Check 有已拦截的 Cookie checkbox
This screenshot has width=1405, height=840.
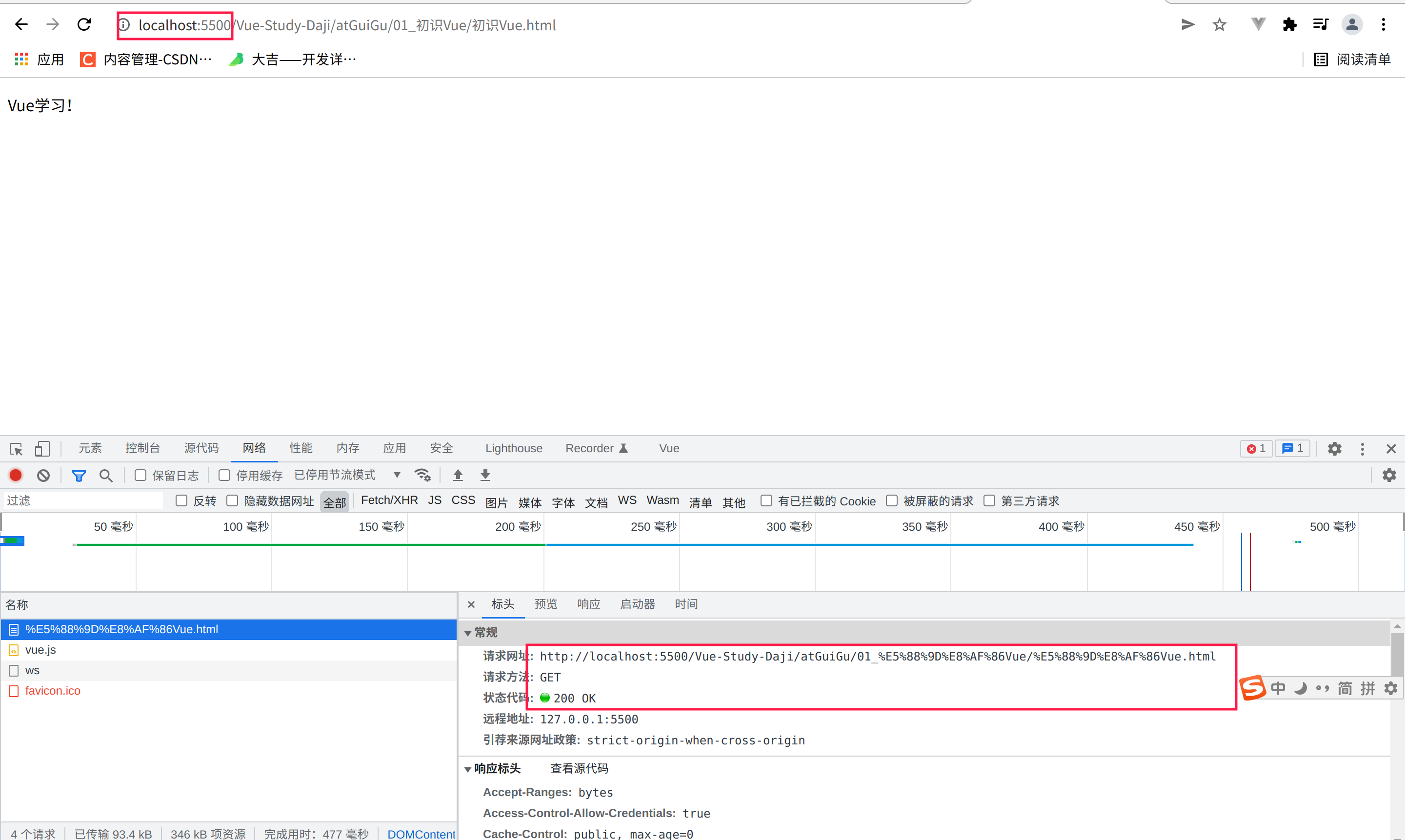(766, 501)
